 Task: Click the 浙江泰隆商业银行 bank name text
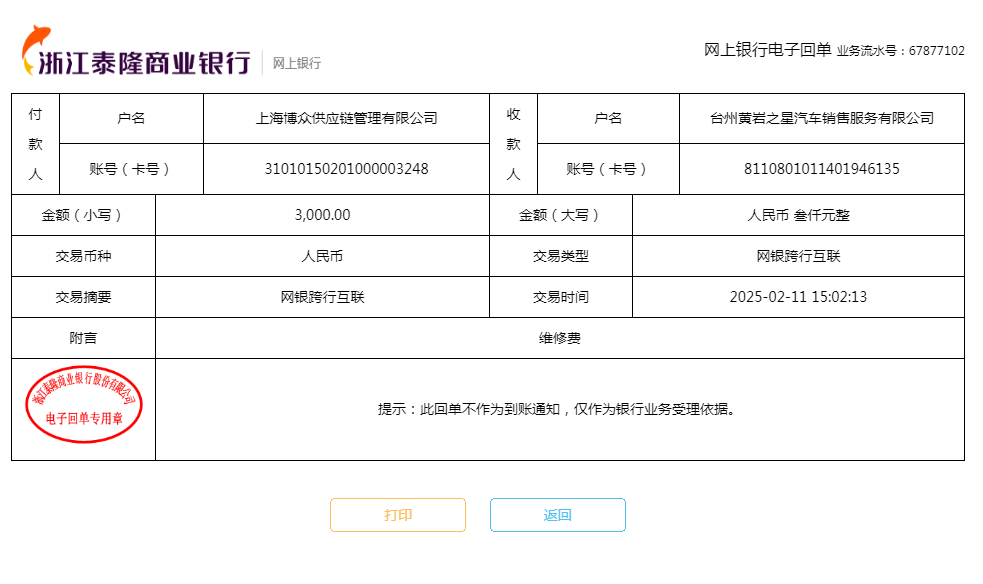(x=144, y=63)
